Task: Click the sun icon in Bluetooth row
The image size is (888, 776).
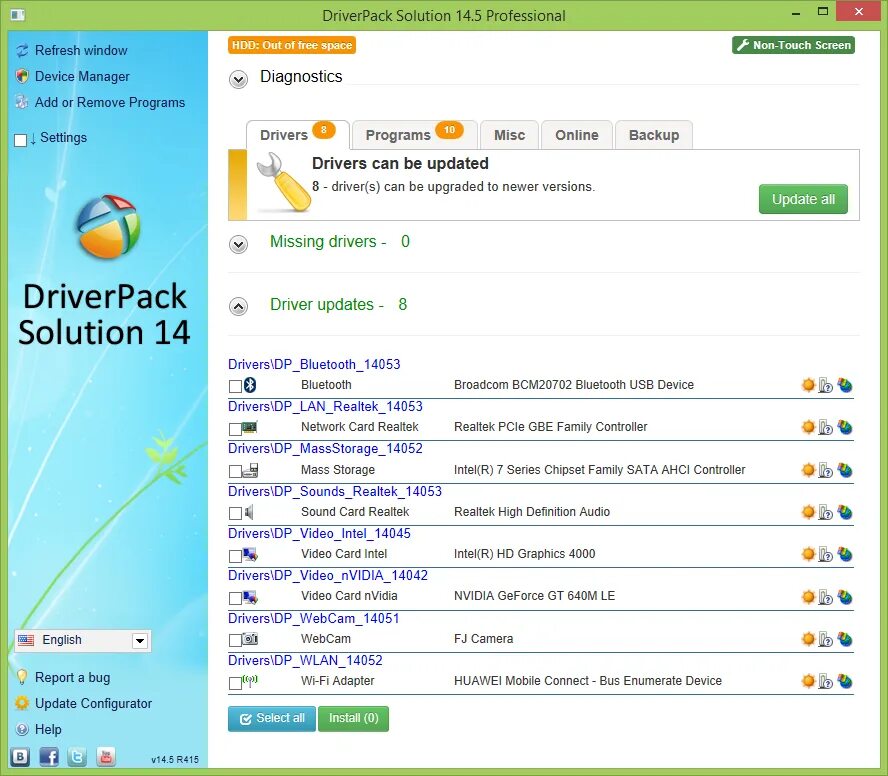Action: (808, 385)
